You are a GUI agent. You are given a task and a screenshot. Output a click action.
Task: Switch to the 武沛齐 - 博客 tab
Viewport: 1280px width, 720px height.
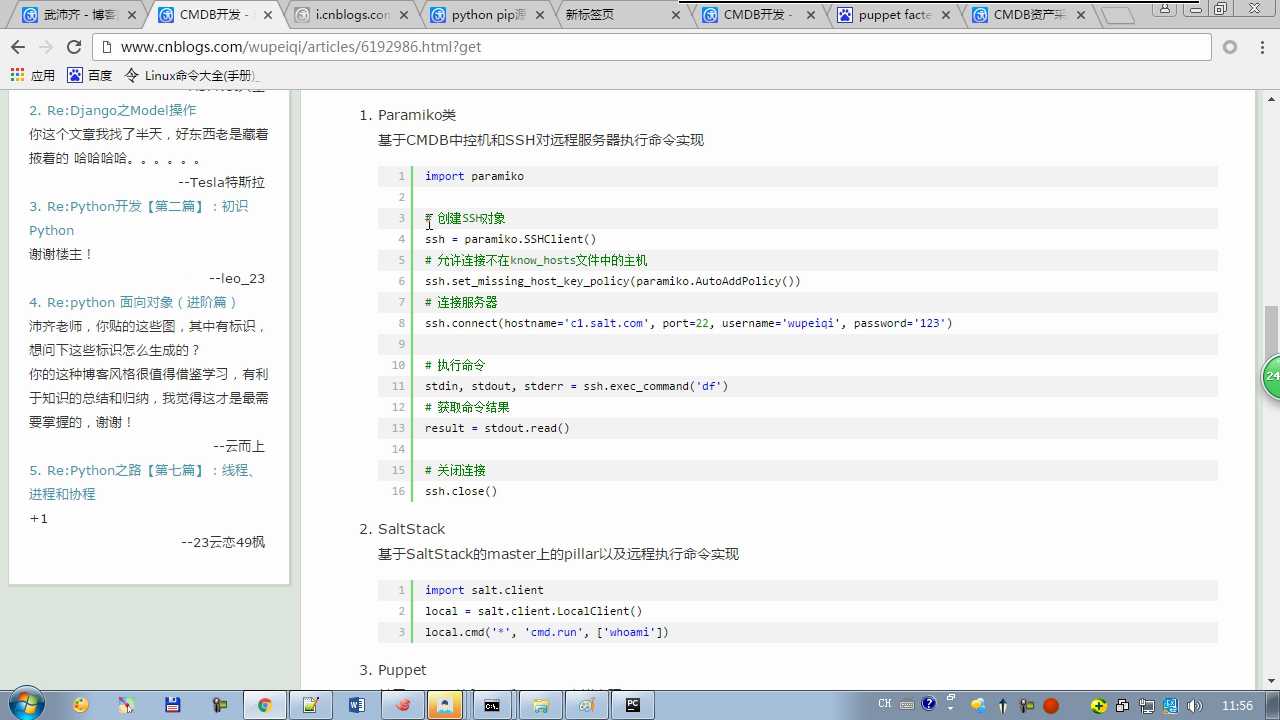click(78, 15)
